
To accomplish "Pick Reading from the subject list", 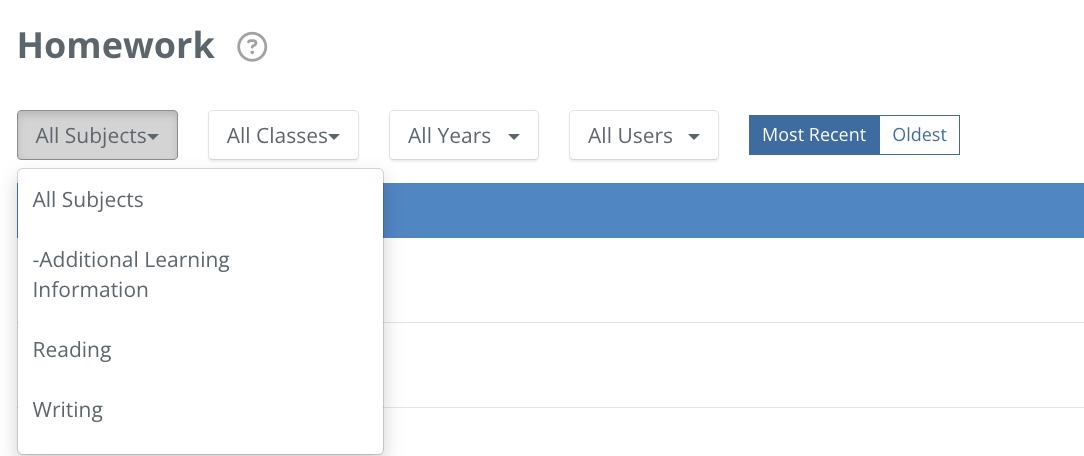I will (72, 350).
